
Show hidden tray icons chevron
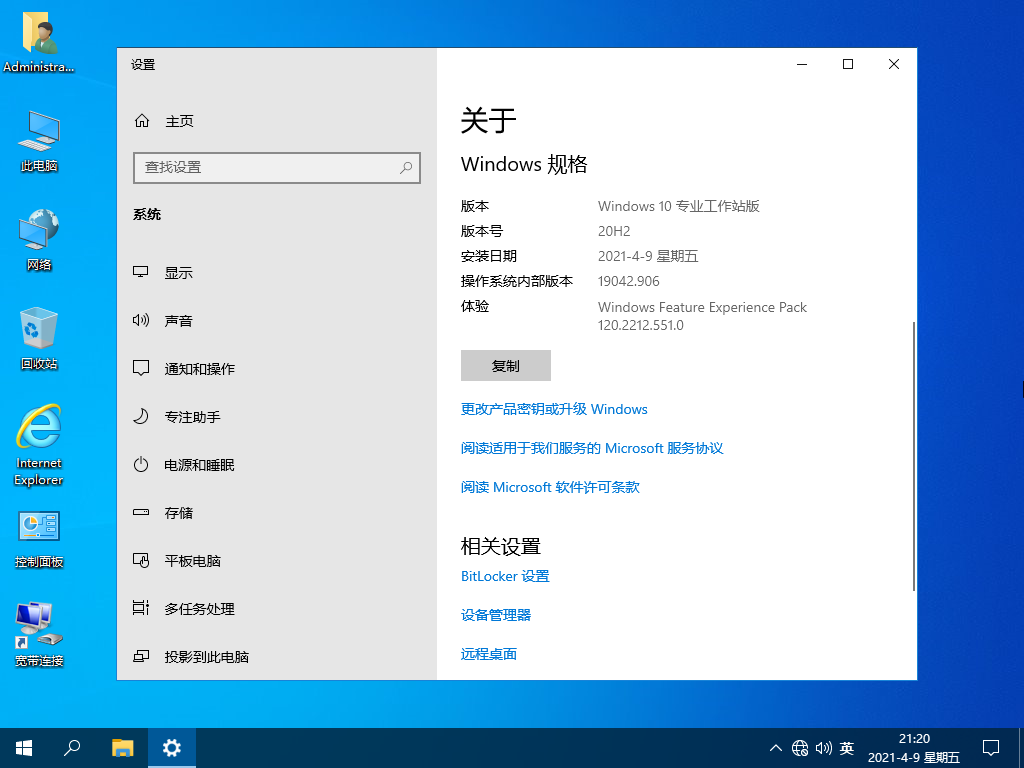coord(775,748)
